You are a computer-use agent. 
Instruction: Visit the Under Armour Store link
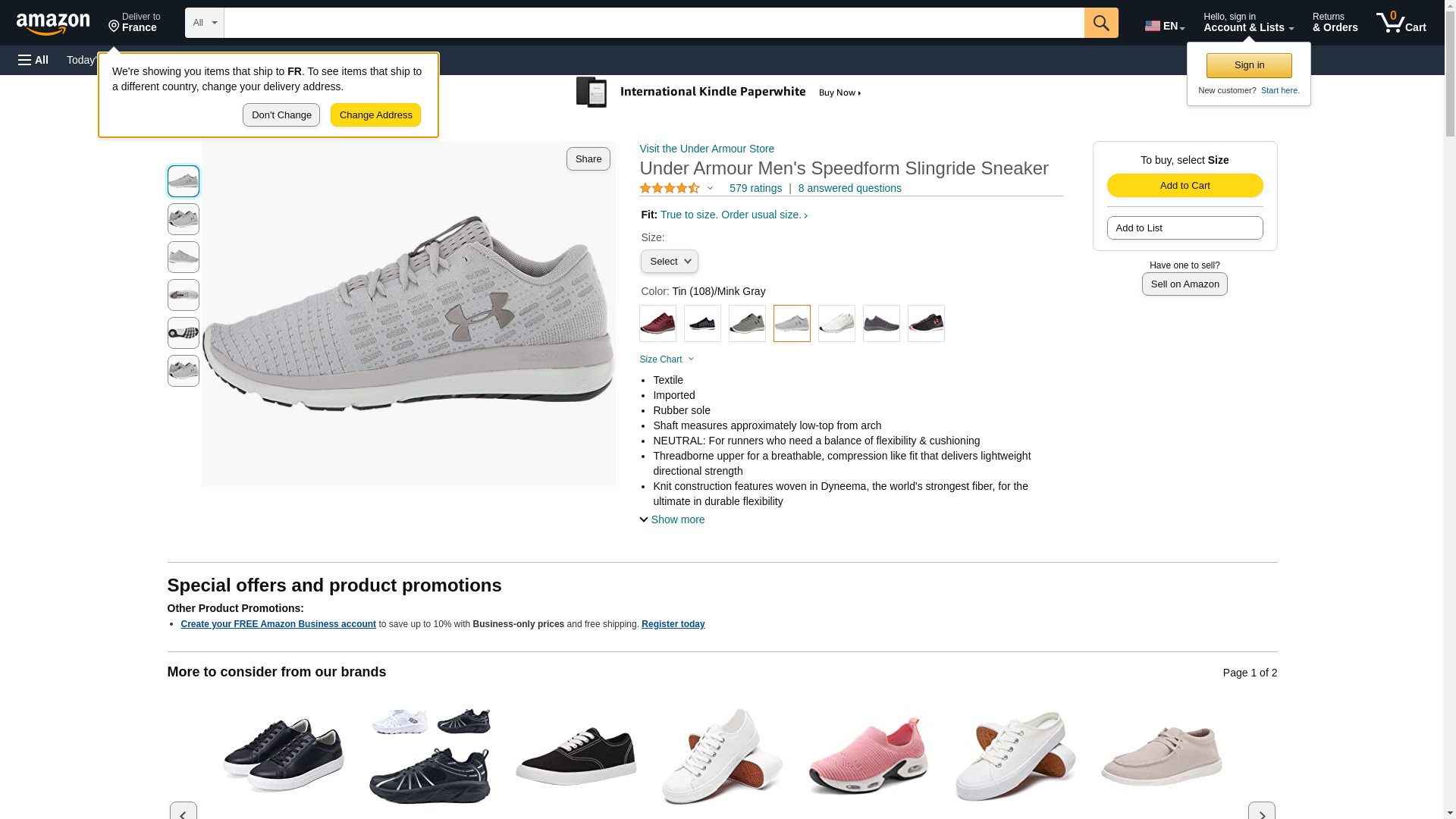click(707, 149)
